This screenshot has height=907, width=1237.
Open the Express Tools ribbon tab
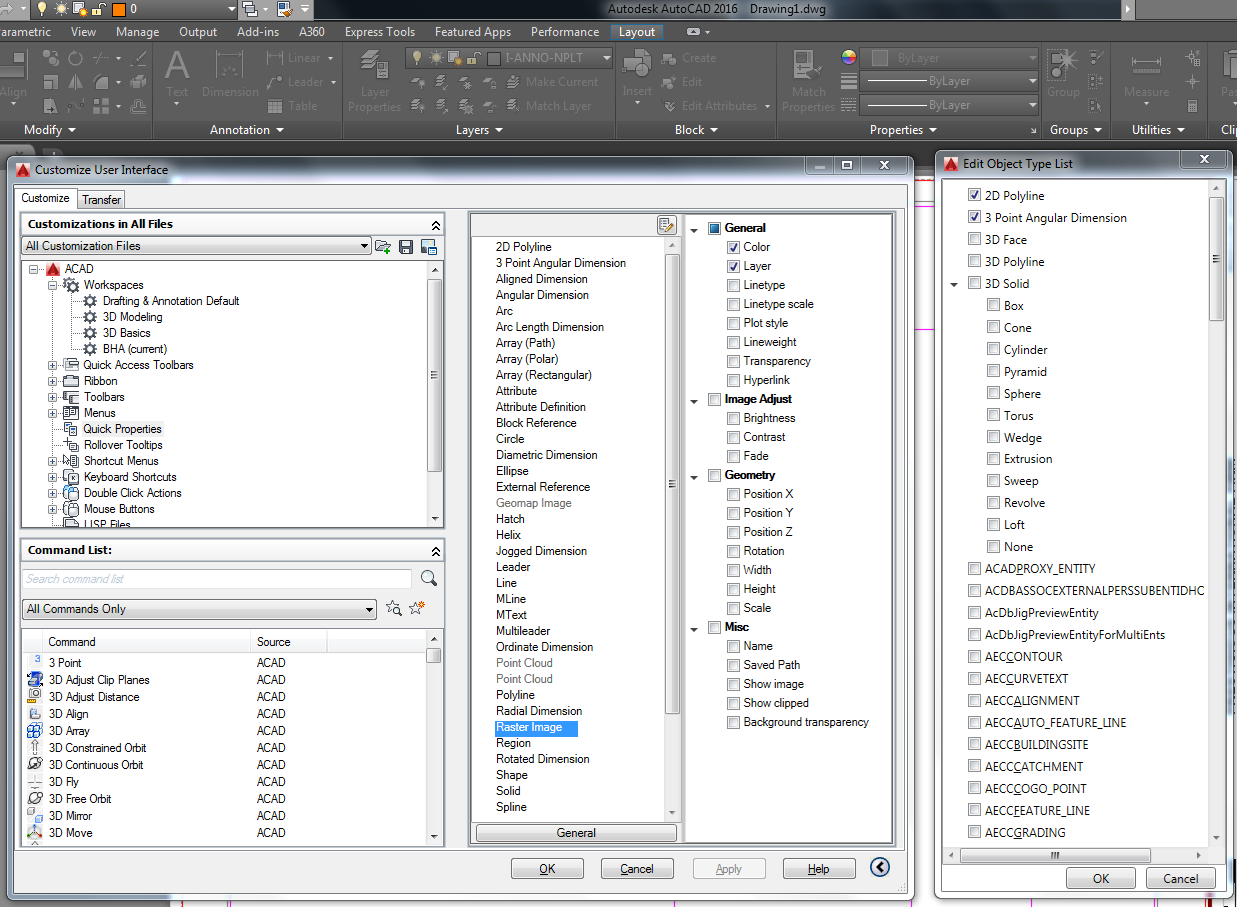click(380, 31)
